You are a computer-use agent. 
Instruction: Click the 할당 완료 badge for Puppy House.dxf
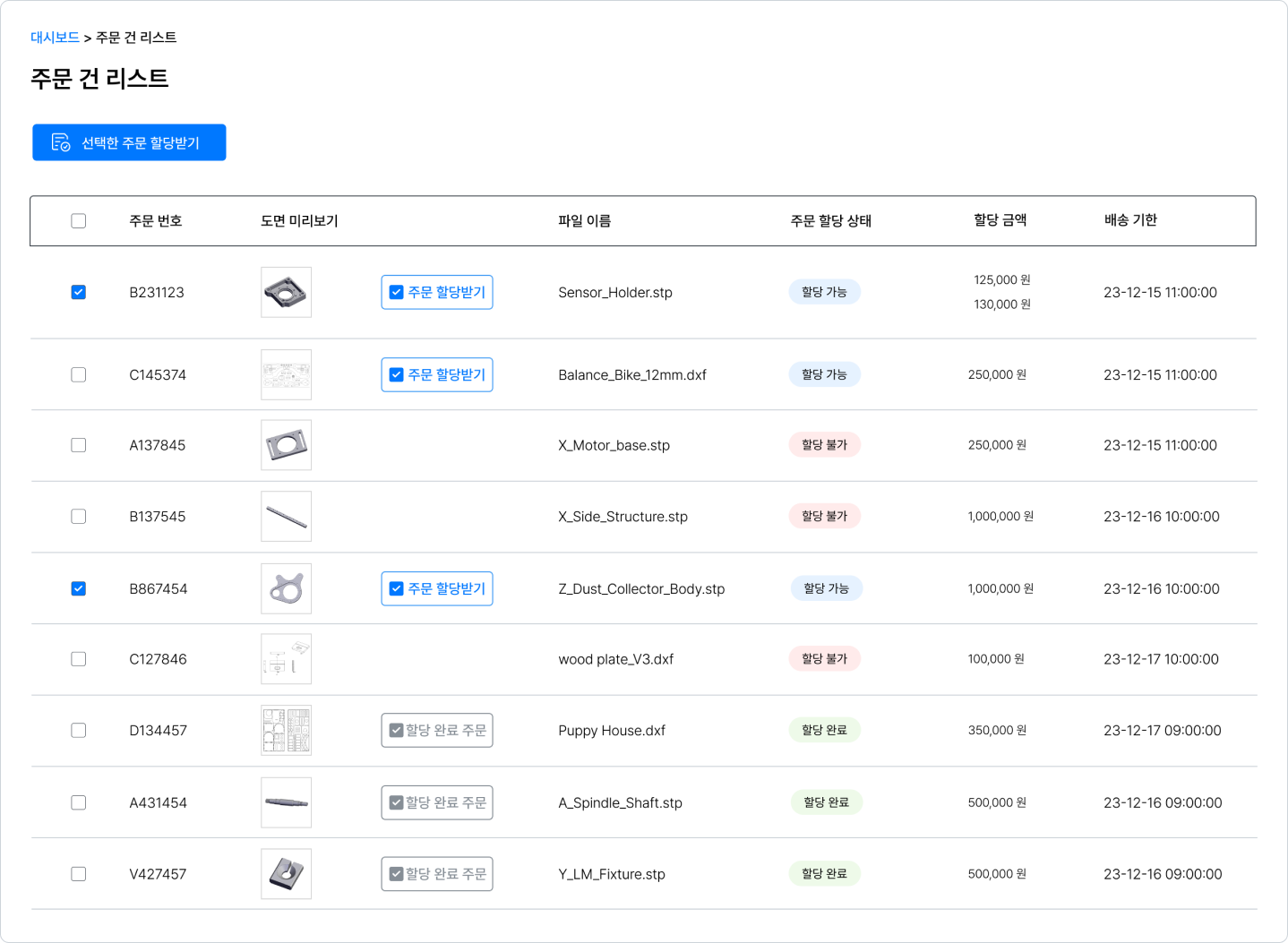(825, 730)
